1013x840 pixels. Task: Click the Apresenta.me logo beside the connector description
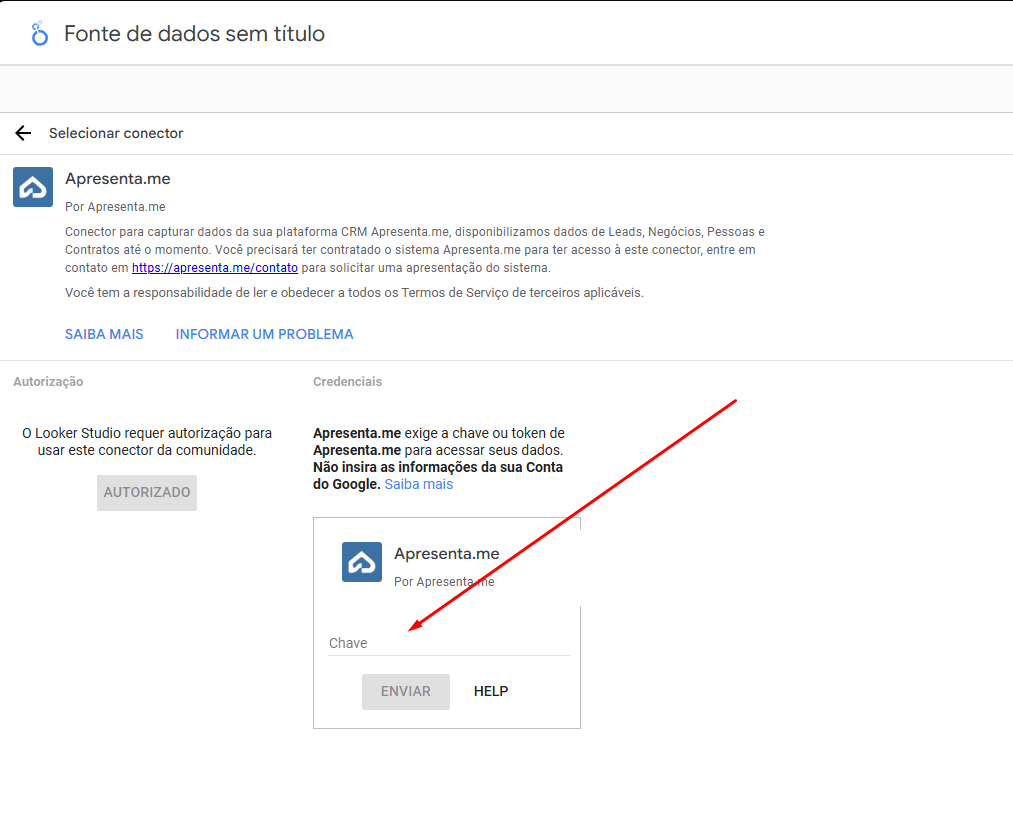tap(33, 187)
